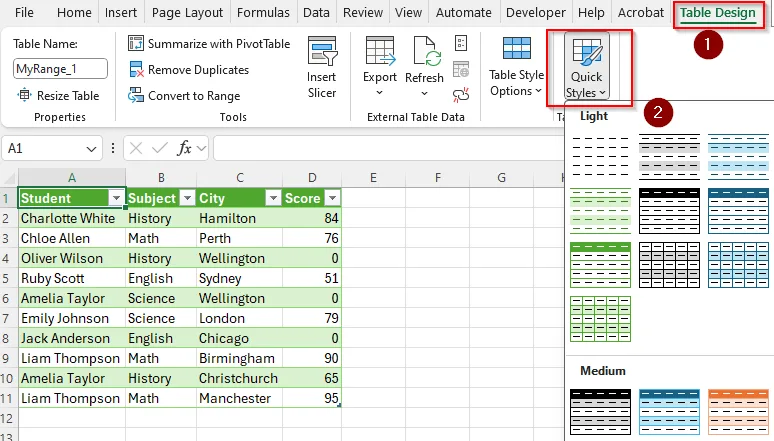The width and height of the screenshot is (774, 441).
Task: Select the Manchester cell
Action: pyautogui.click(x=239, y=398)
